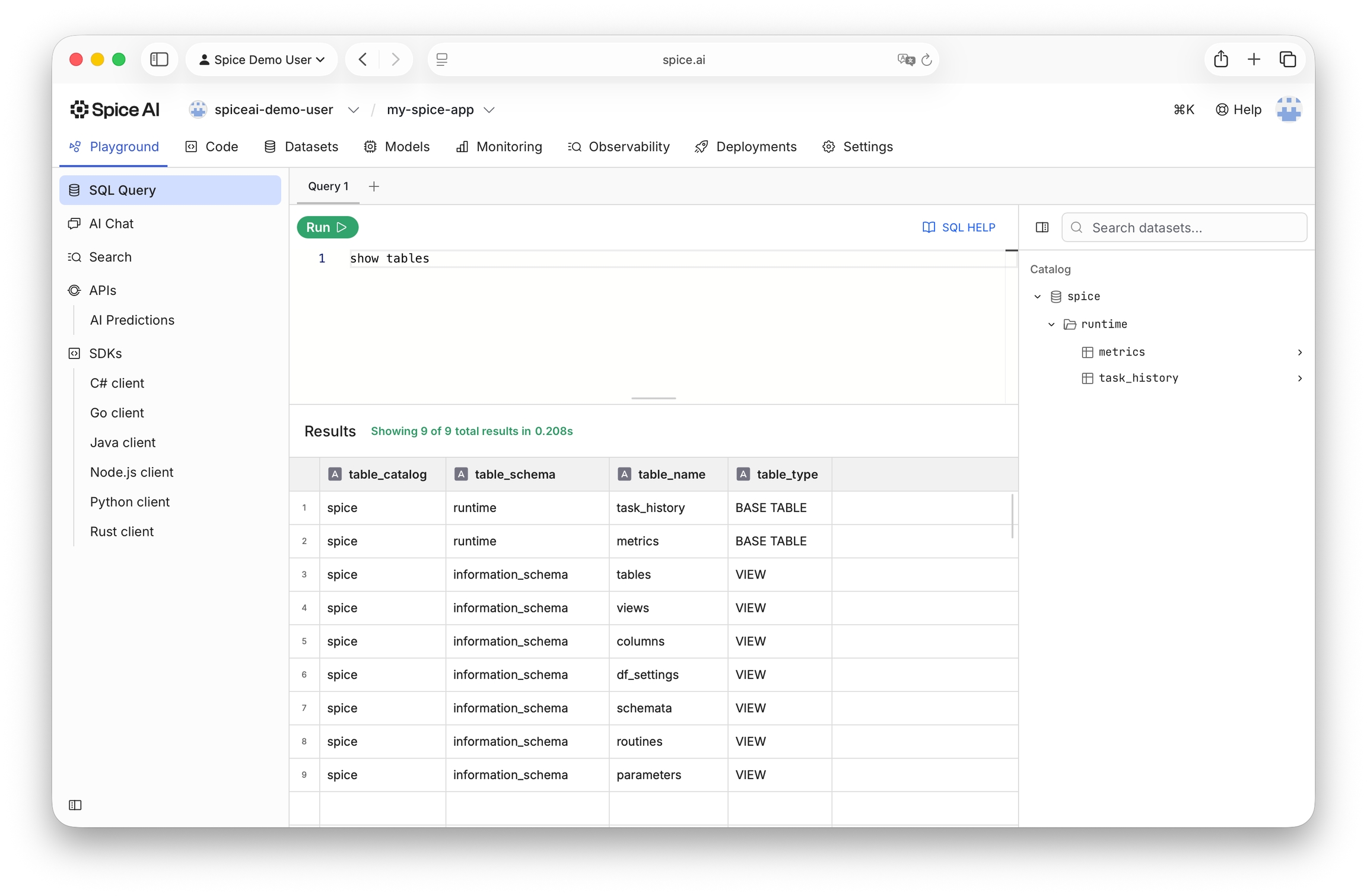
Task: Toggle the catalog panel layout icon
Action: 1042,227
